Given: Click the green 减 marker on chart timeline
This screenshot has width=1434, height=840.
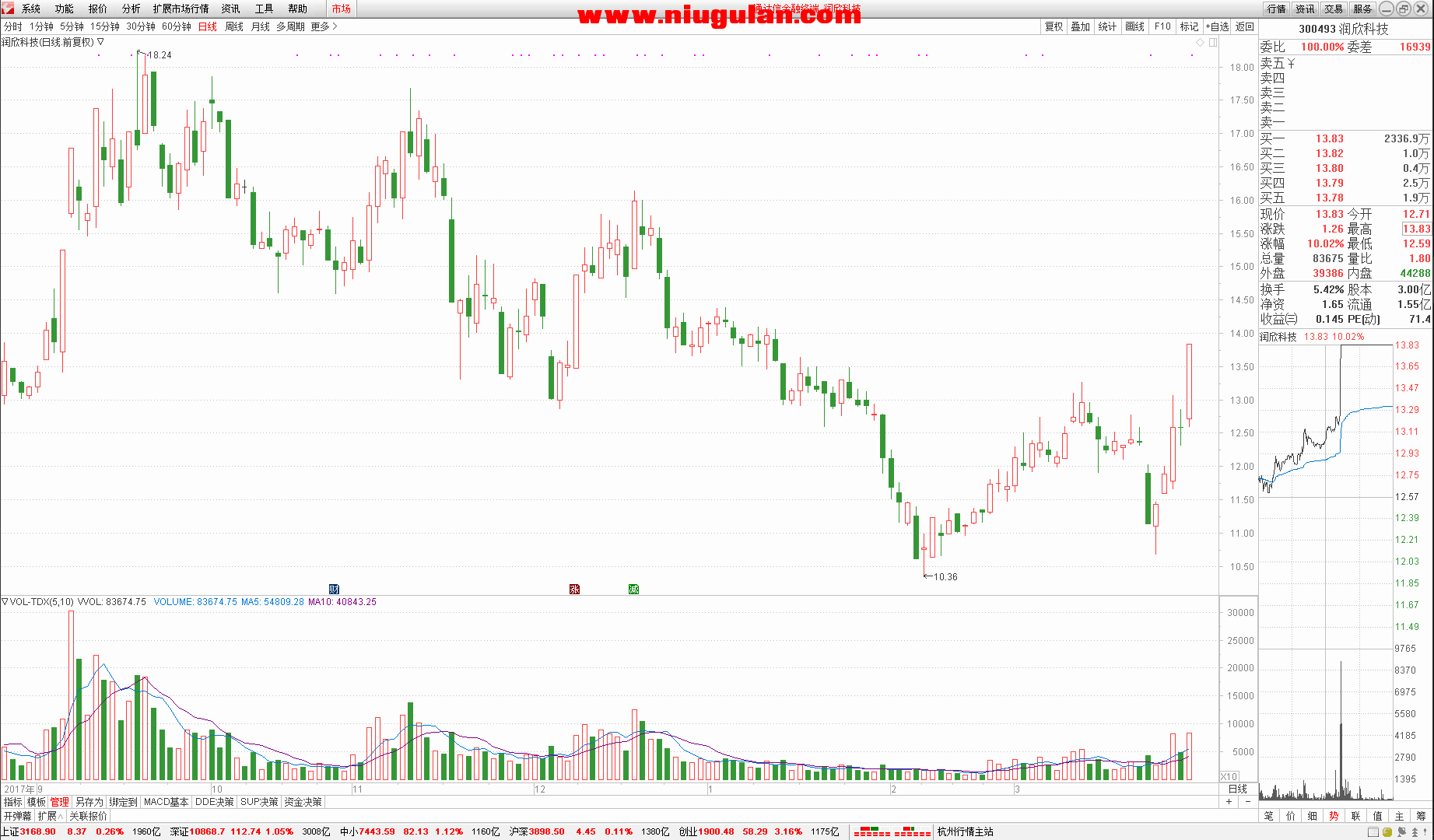Looking at the screenshot, I should (633, 589).
